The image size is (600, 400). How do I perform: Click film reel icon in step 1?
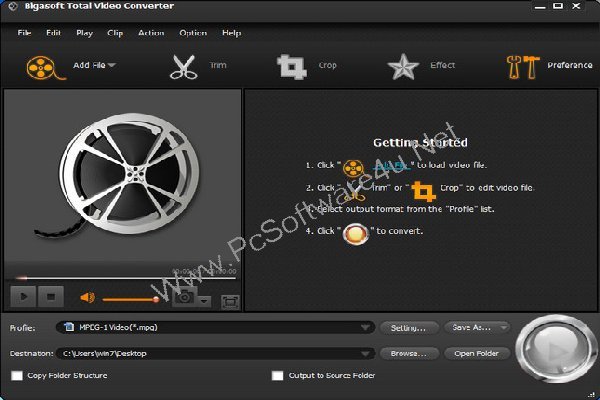353,168
